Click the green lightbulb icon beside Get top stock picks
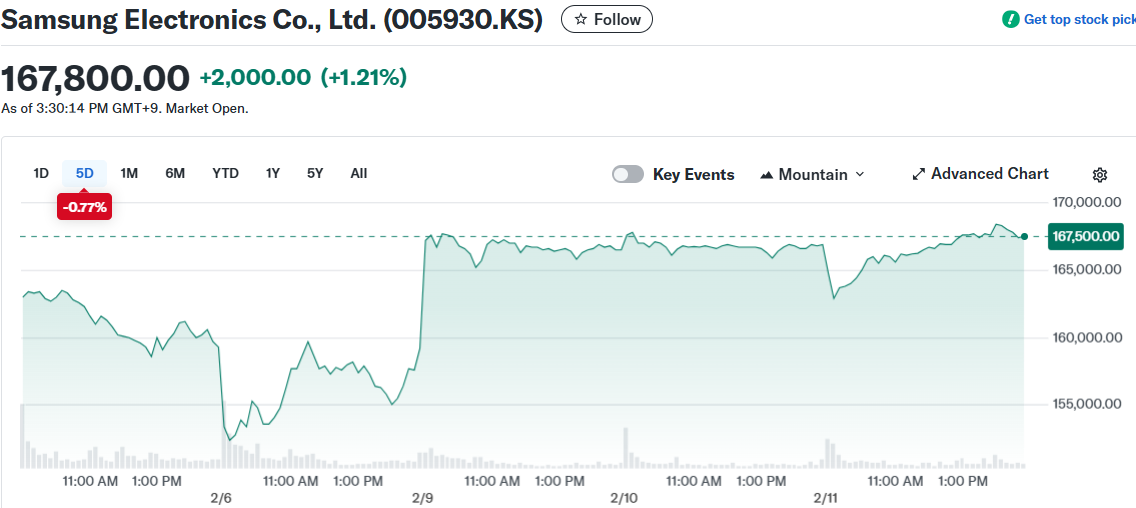 click(1011, 19)
